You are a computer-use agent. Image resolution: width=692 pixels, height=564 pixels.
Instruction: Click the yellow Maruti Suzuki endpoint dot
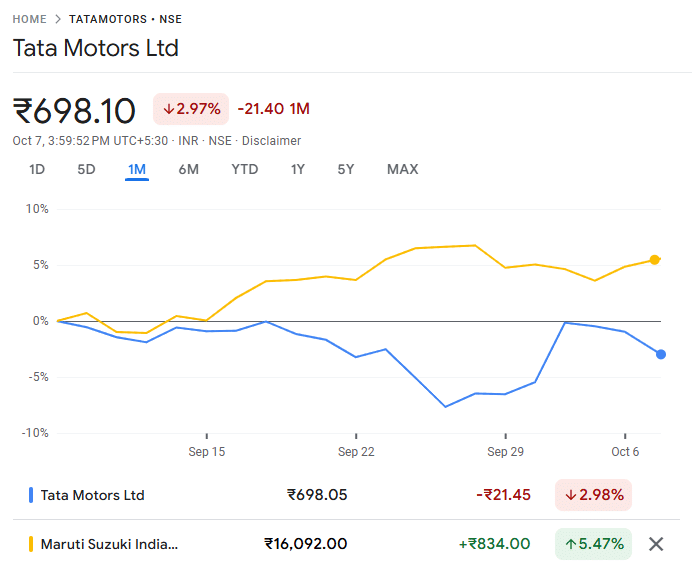[x=655, y=260]
